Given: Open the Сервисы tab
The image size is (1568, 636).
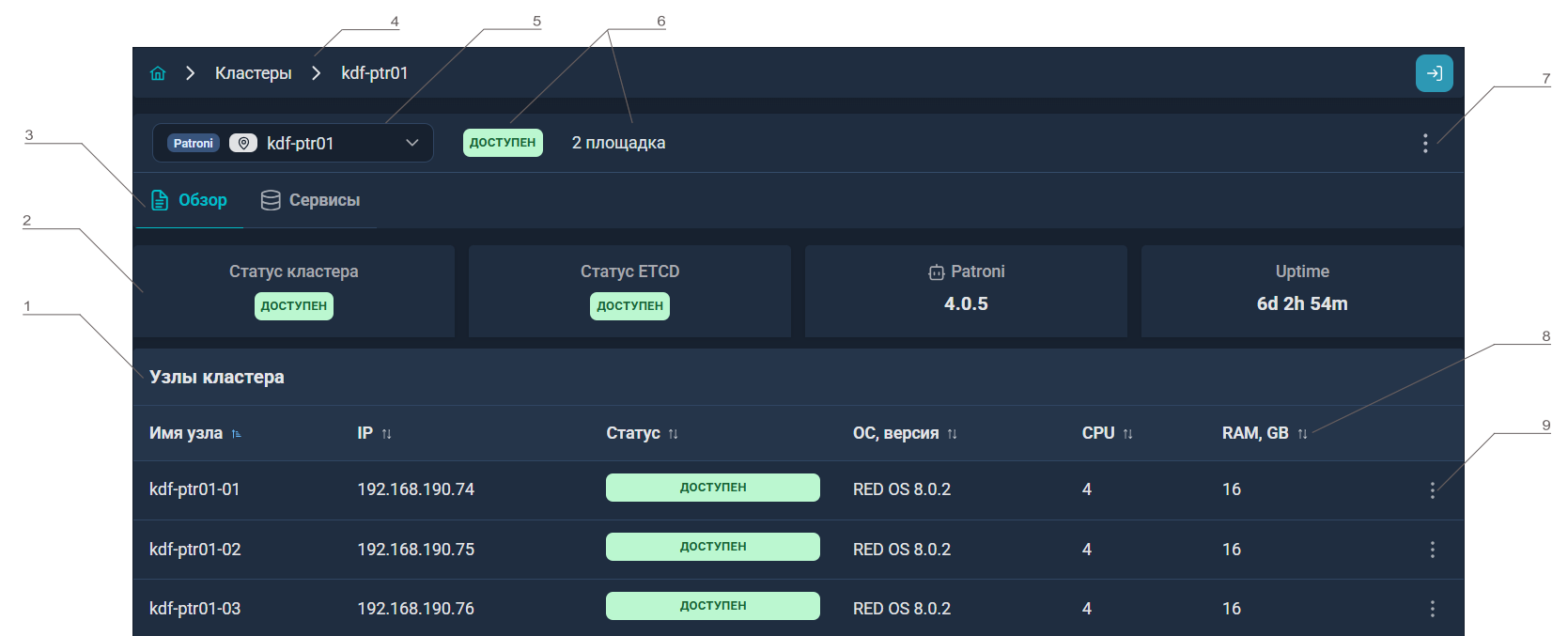Looking at the screenshot, I should click(310, 200).
